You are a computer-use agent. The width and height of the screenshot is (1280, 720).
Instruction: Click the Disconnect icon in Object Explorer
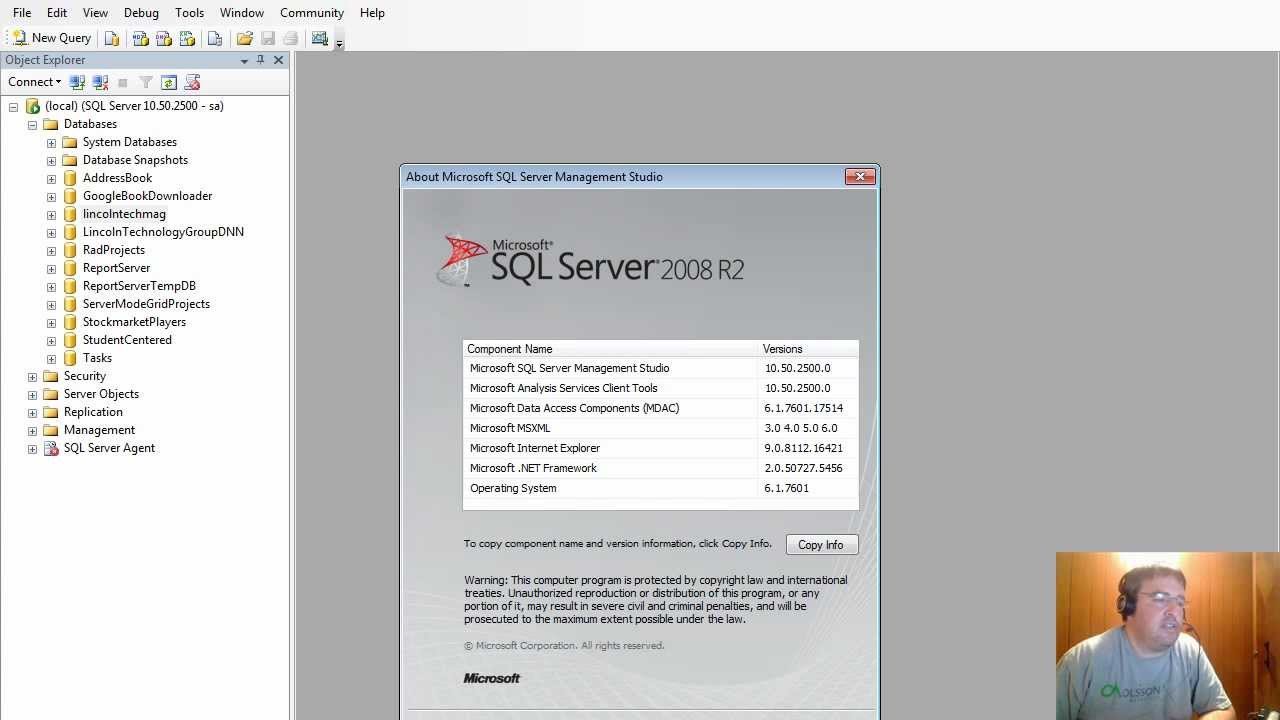(100, 82)
